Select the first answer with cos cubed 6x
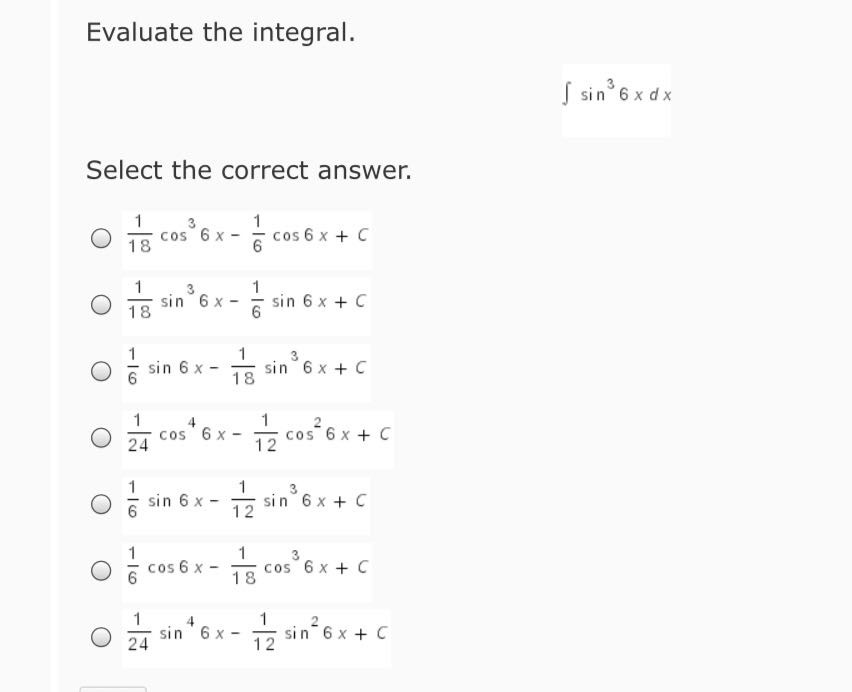 coord(100,238)
